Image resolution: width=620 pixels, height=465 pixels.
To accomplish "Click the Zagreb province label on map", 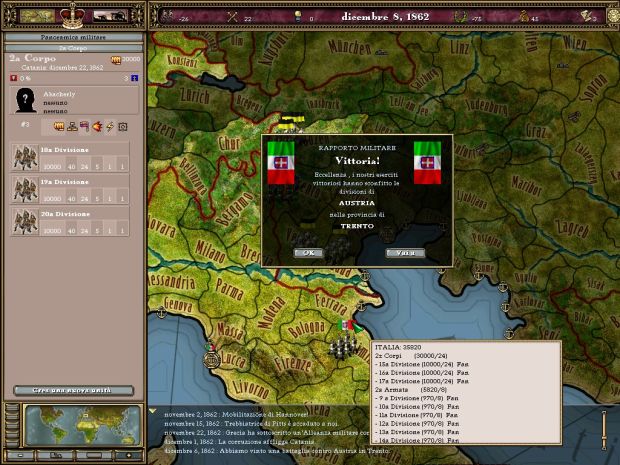I will [x=572, y=229].
